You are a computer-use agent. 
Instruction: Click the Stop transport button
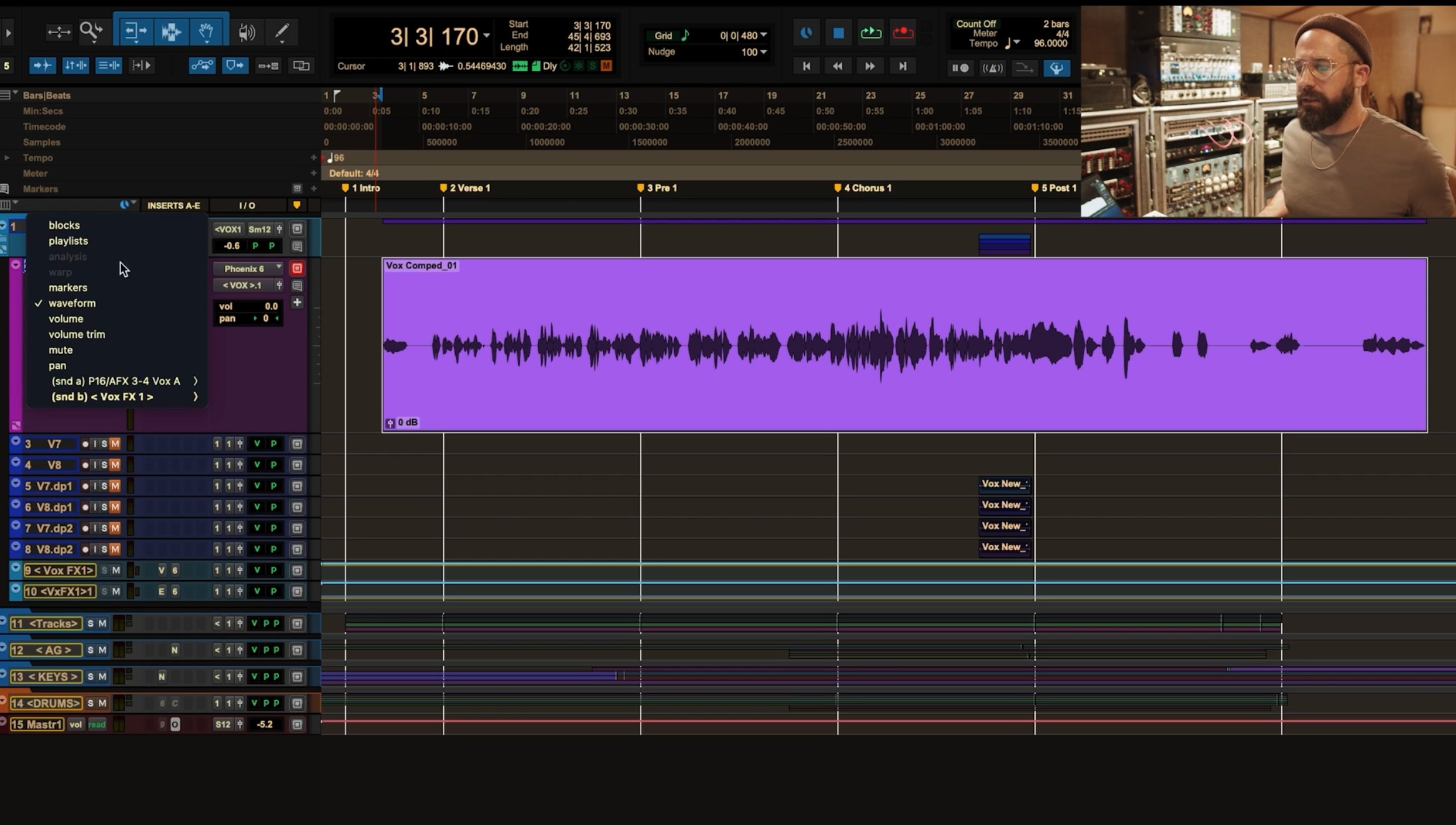click(x=839, y=33)
